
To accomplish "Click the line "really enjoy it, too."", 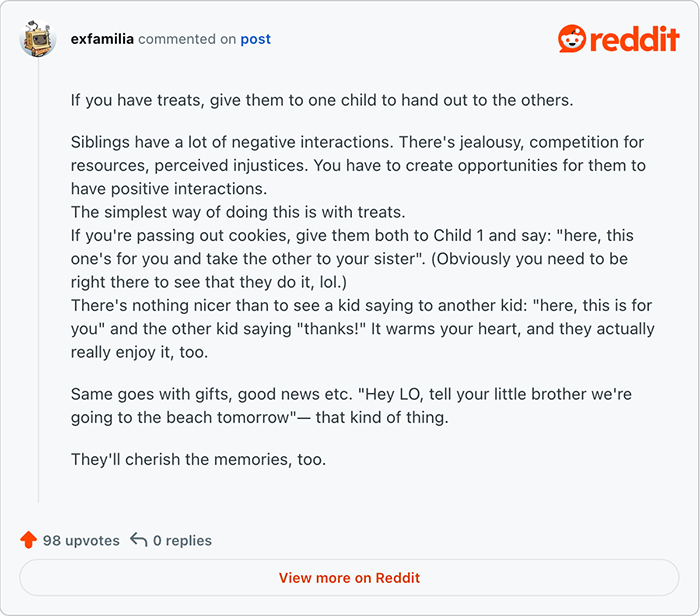I will pyautogui.click(x=139, y=352).
